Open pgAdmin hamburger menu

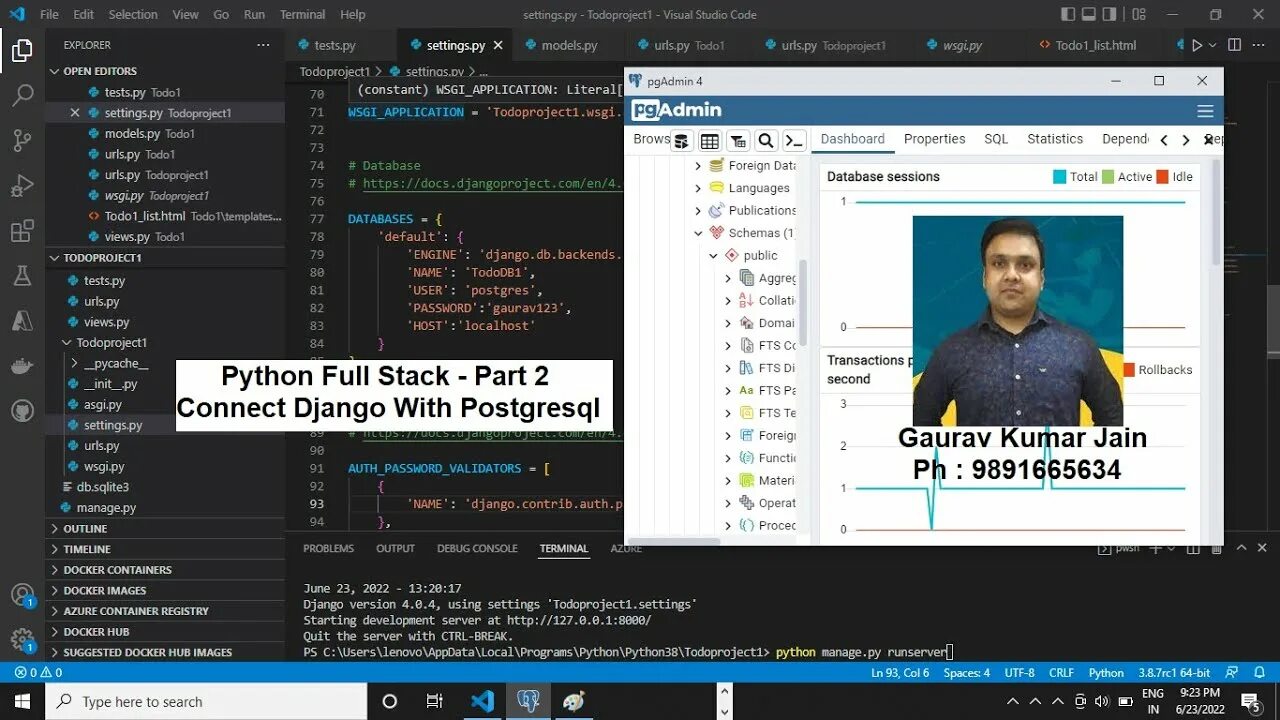[1205, 111]
